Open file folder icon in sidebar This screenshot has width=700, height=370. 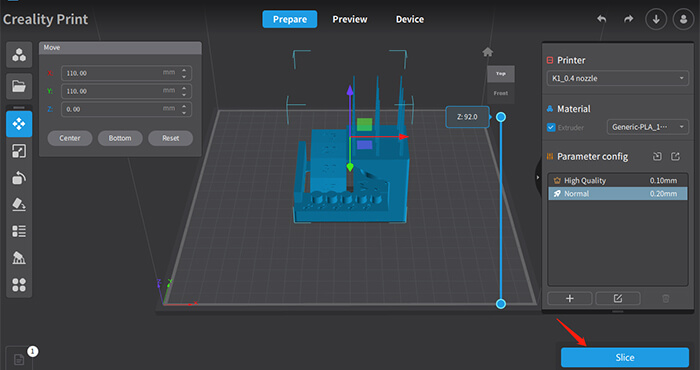pos(19,86)
